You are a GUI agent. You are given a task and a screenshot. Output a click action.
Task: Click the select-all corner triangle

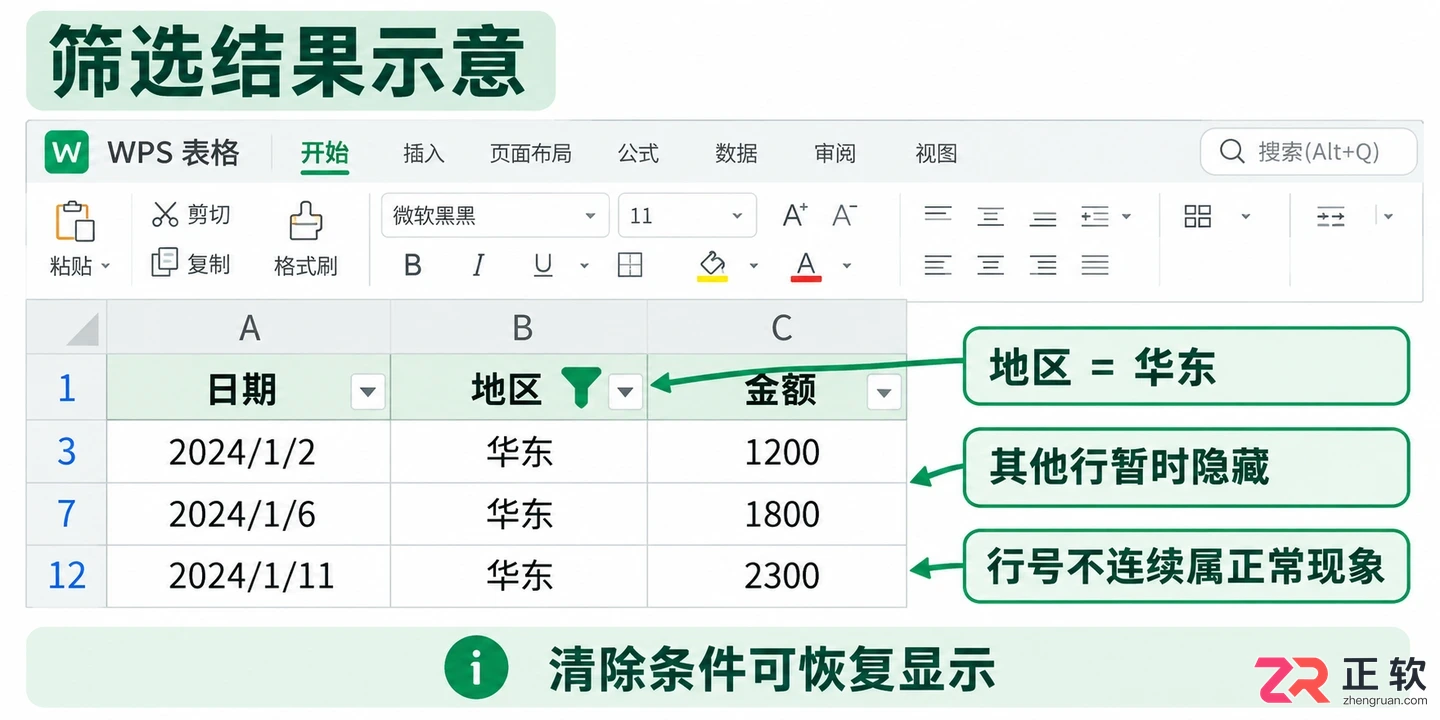pyautogui.click(x=82, y=329)
